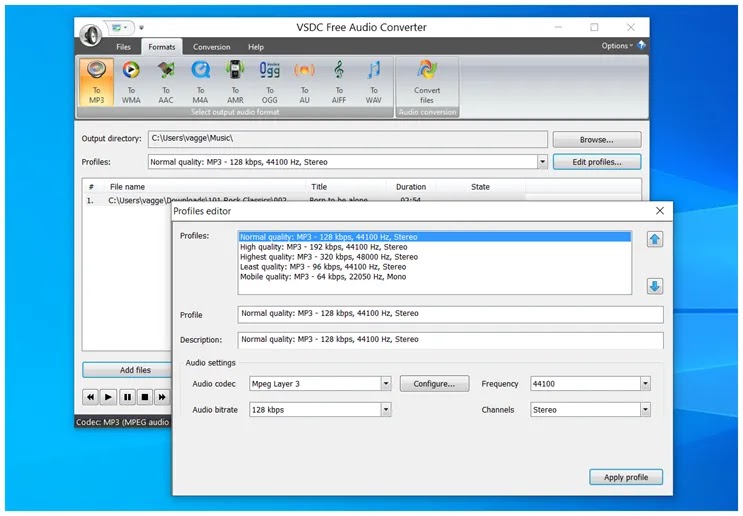
Task: Pause the audio playback
Action: tap(127, 397)
